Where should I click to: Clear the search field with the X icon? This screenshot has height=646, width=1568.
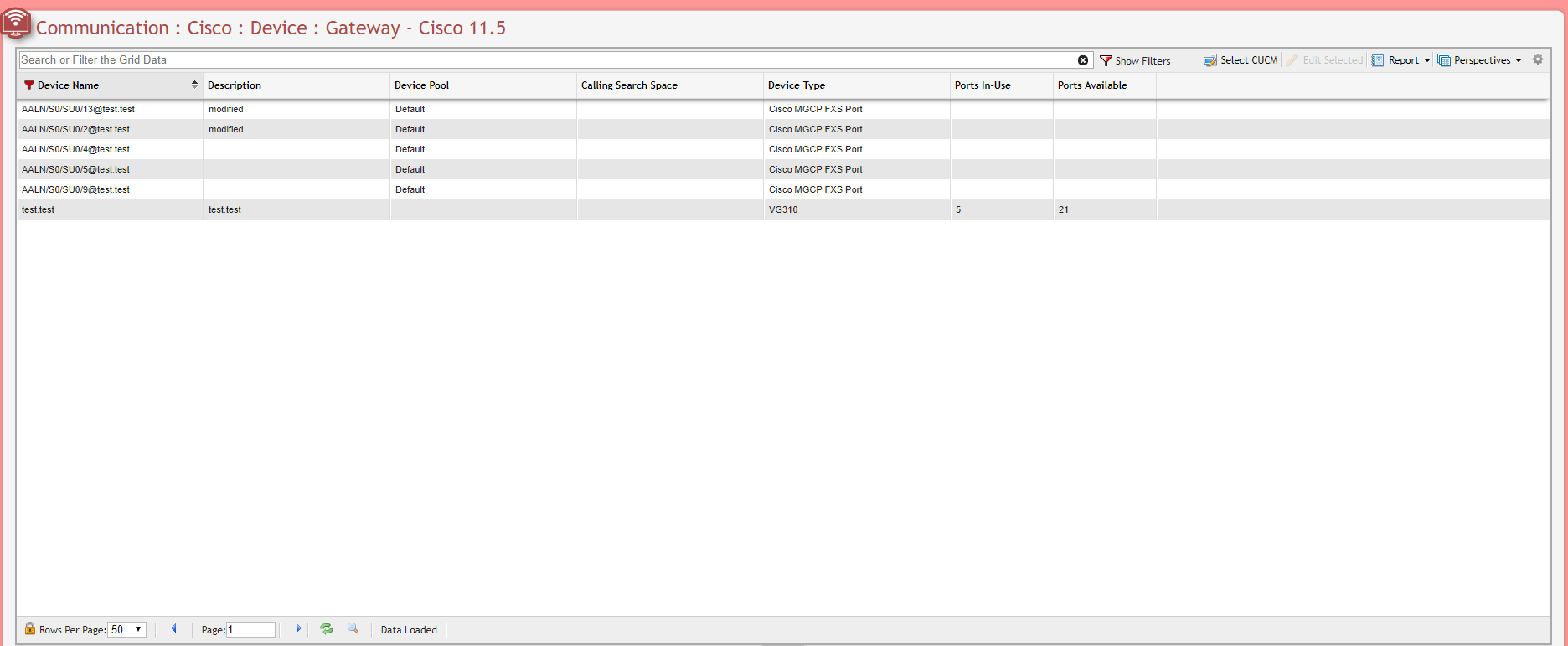(x=1083, y=60)
